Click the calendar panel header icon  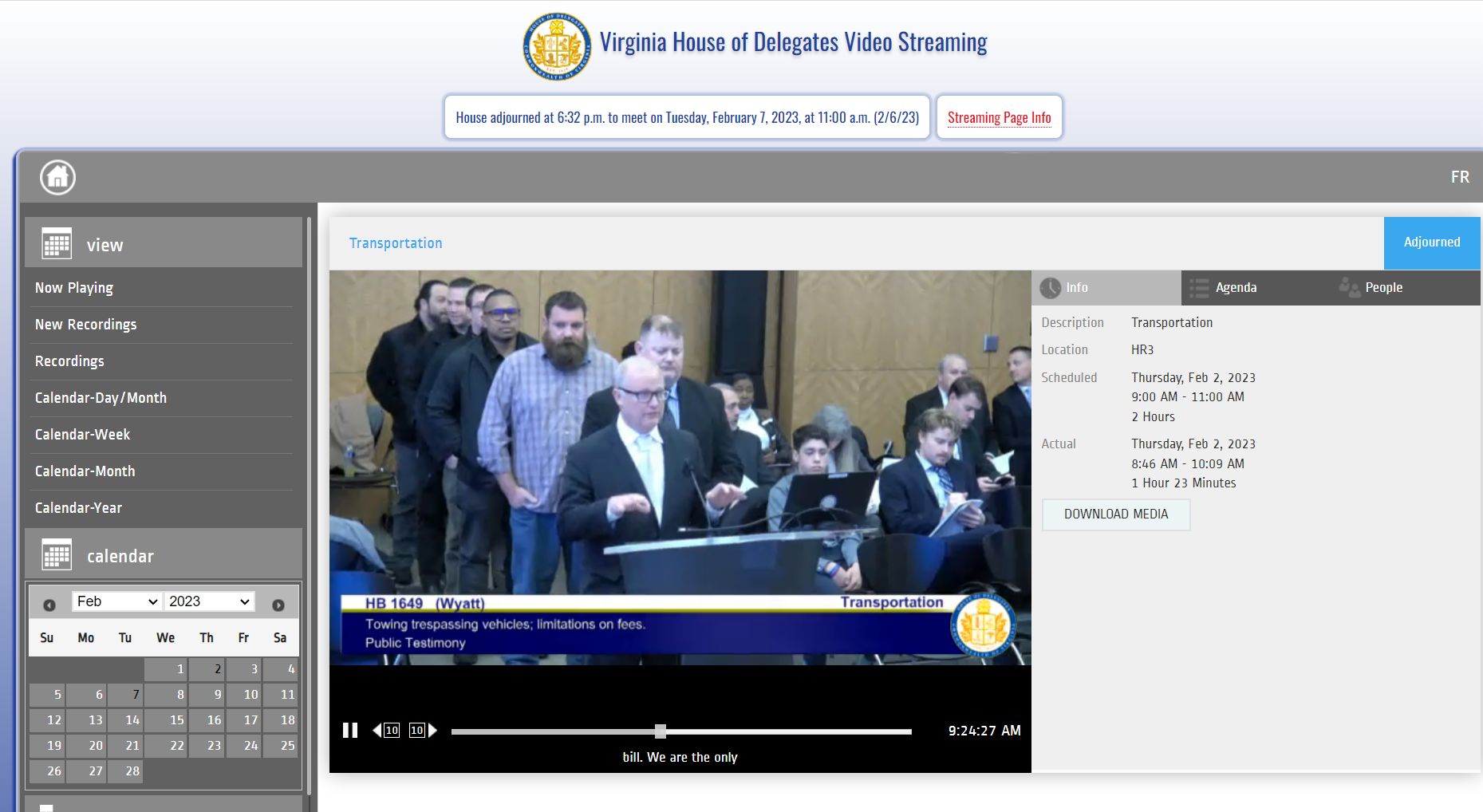pyautogui.click(x=57, y=554)
